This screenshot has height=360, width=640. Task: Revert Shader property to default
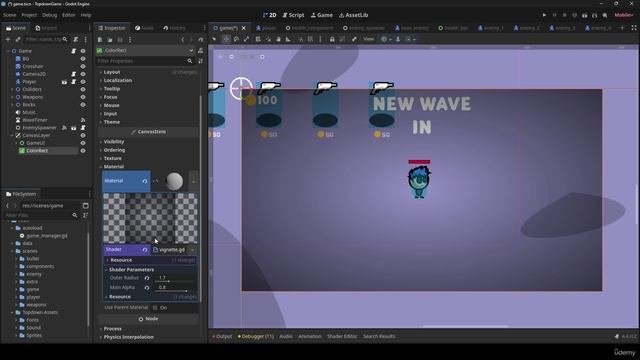point(144,250)
